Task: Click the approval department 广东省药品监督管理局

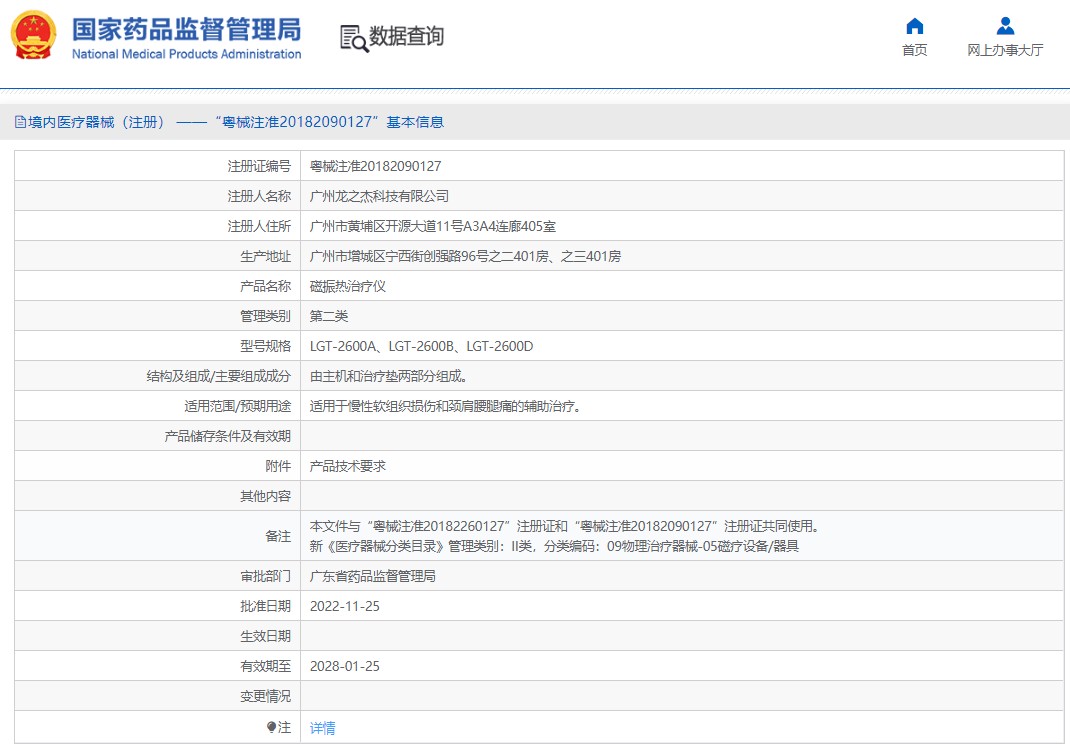Action: click(x=373, y=576)
